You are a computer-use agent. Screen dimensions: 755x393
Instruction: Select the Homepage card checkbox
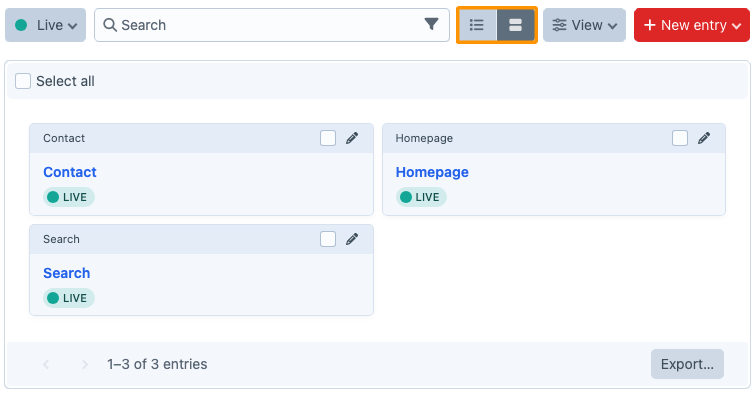[680, 138]
